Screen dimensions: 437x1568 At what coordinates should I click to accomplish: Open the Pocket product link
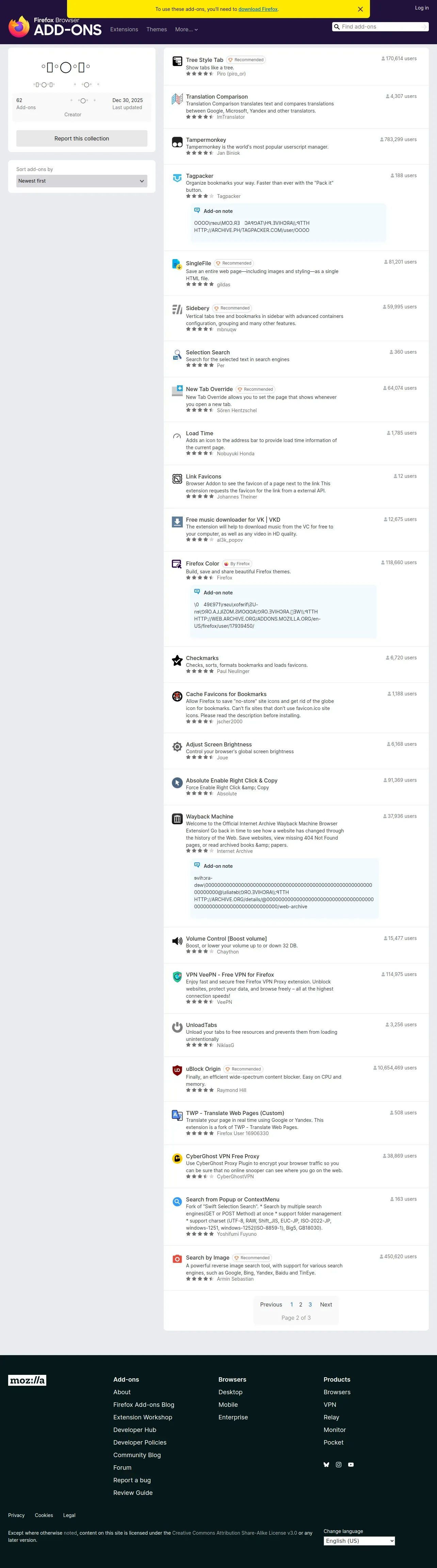(x=334, y=1442)
